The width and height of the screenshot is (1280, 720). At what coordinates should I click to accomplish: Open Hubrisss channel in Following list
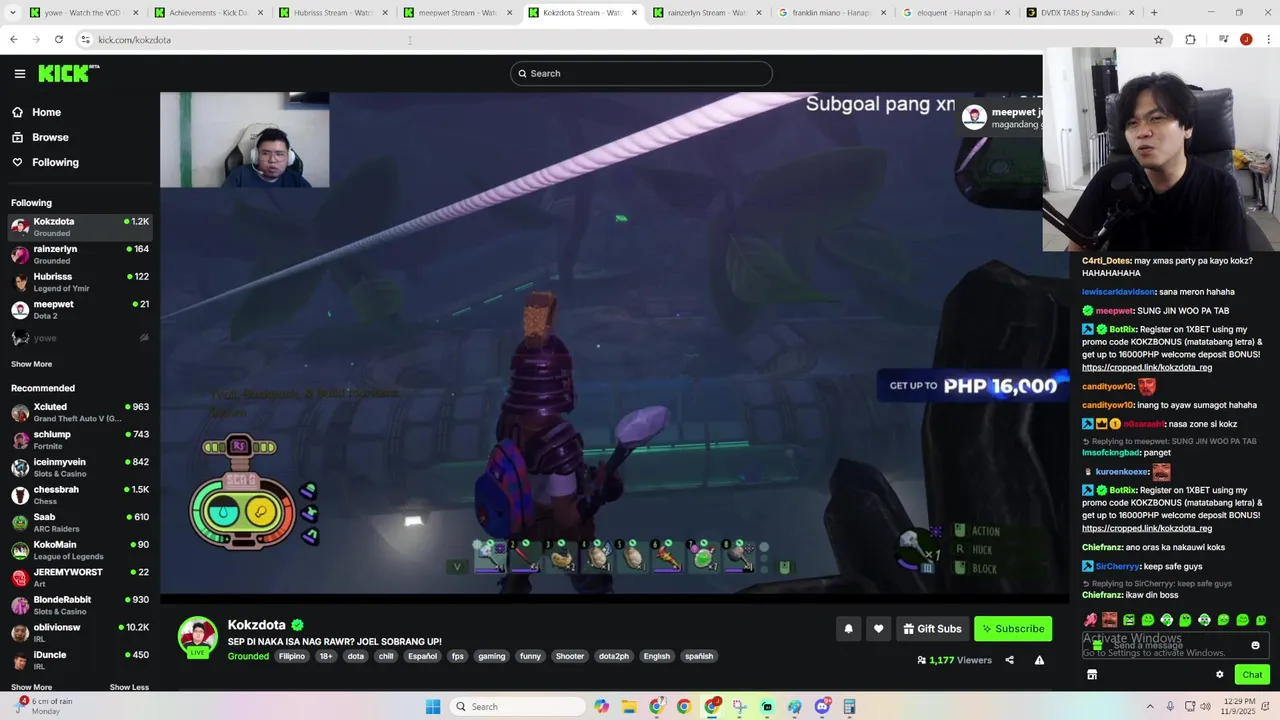80,282
